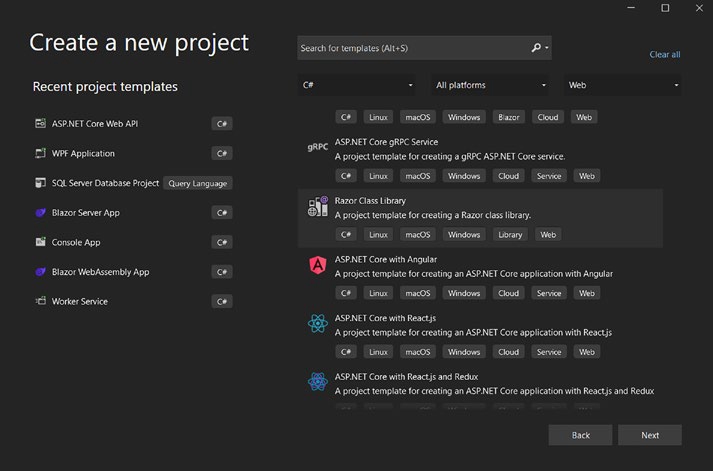The height and width of the screenshot is (471, 713).
Task: Click the search magnifier icon
Action: tap(536, 48)
